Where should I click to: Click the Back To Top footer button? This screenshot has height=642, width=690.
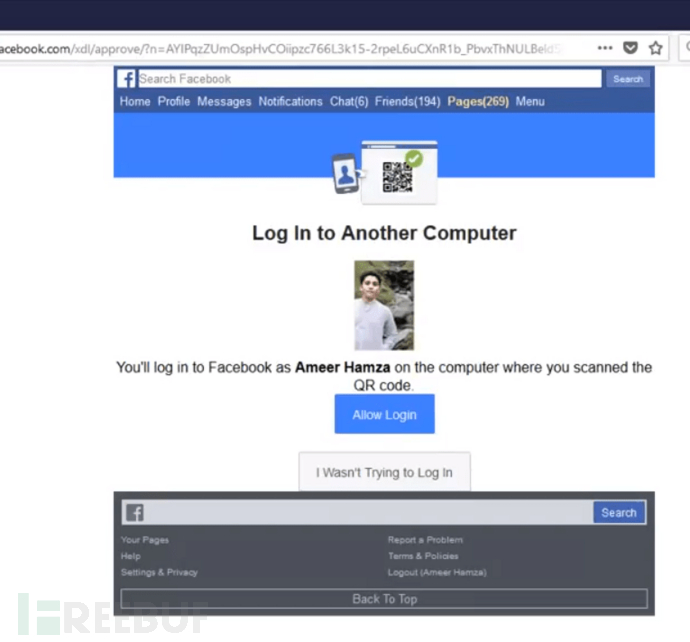pos(384,599)
